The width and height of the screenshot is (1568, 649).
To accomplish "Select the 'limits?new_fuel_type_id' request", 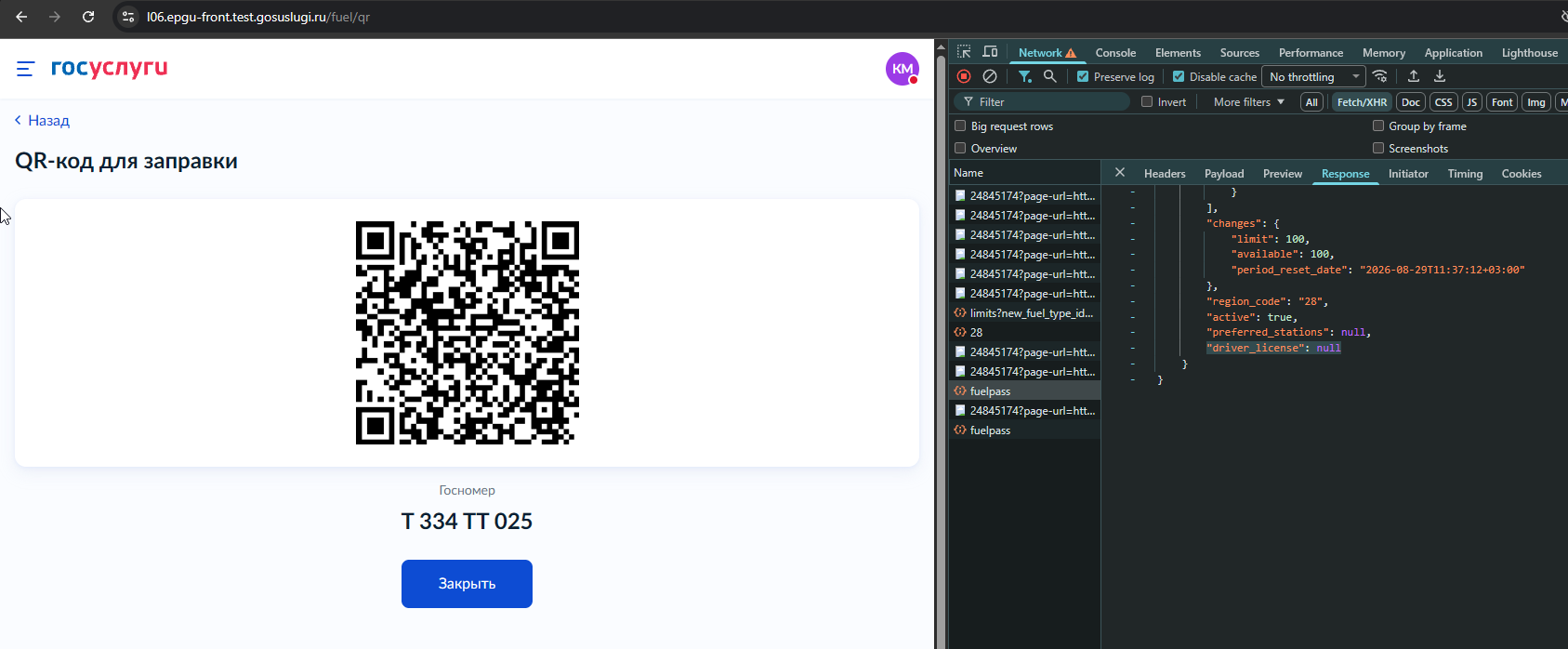I will point(1024,313).
